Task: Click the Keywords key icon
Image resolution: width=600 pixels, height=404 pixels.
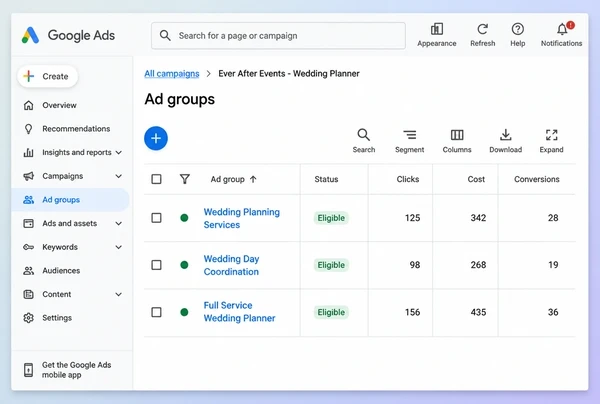Action: (28, 247)
